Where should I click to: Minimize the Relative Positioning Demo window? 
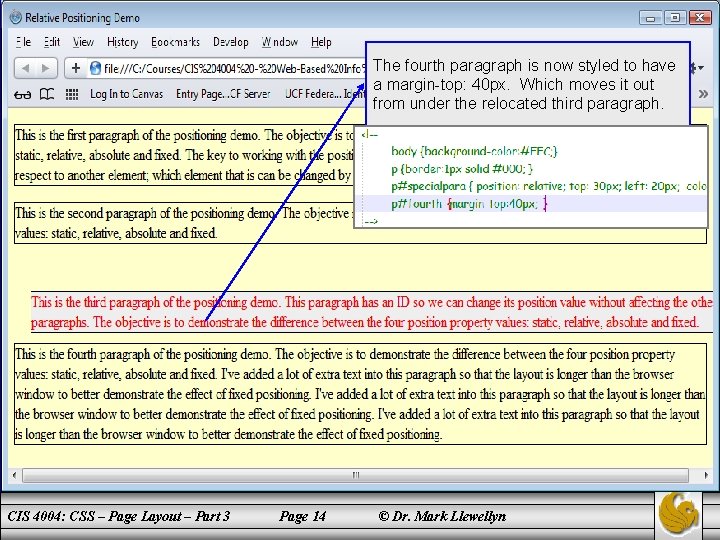651,18
